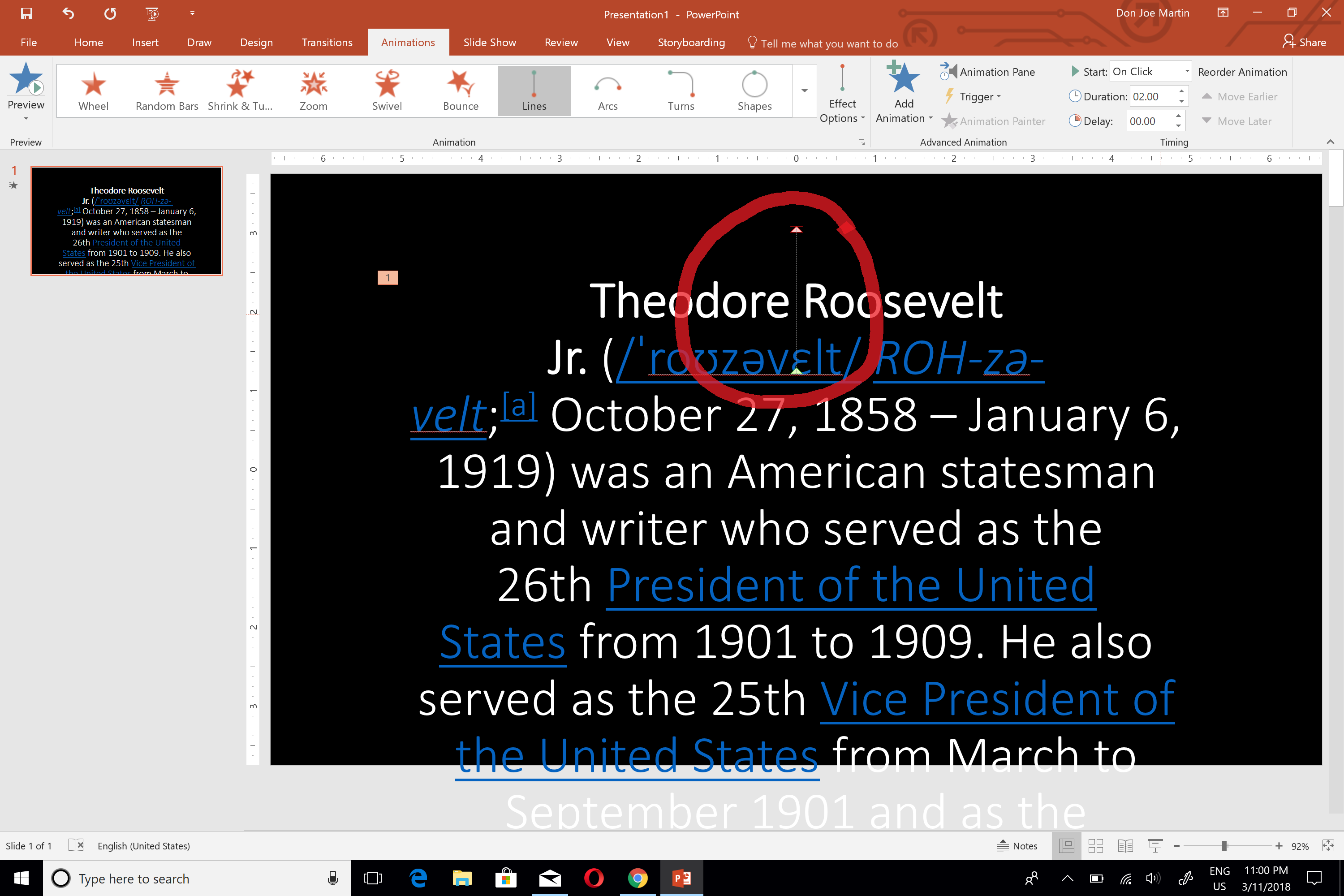The width and height of the screenshot is (1344, 896).
Task: Expand the animation gallery More arrow
Action: click(x=804, y=91)
